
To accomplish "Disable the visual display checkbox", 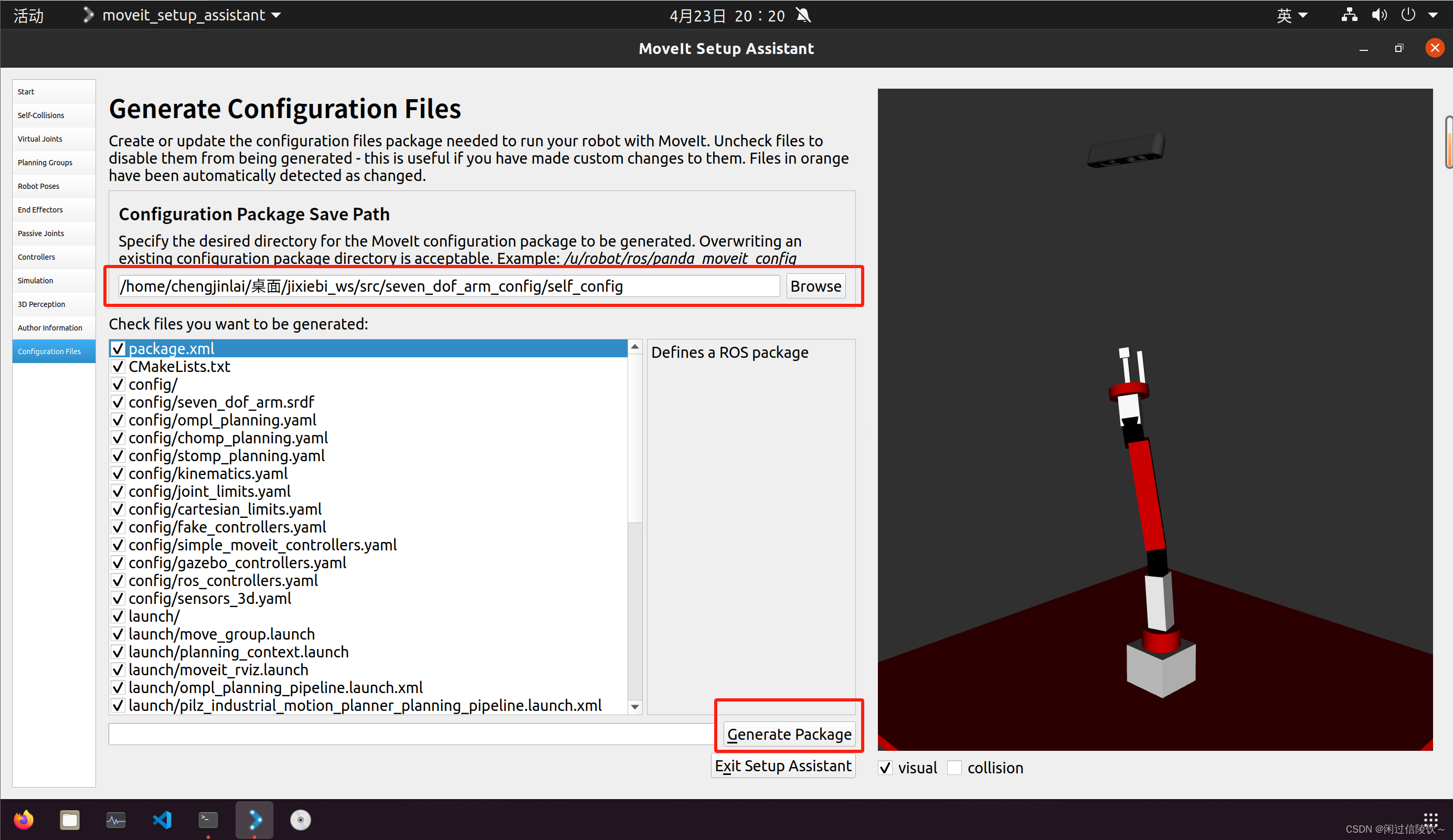I will 886,768.
